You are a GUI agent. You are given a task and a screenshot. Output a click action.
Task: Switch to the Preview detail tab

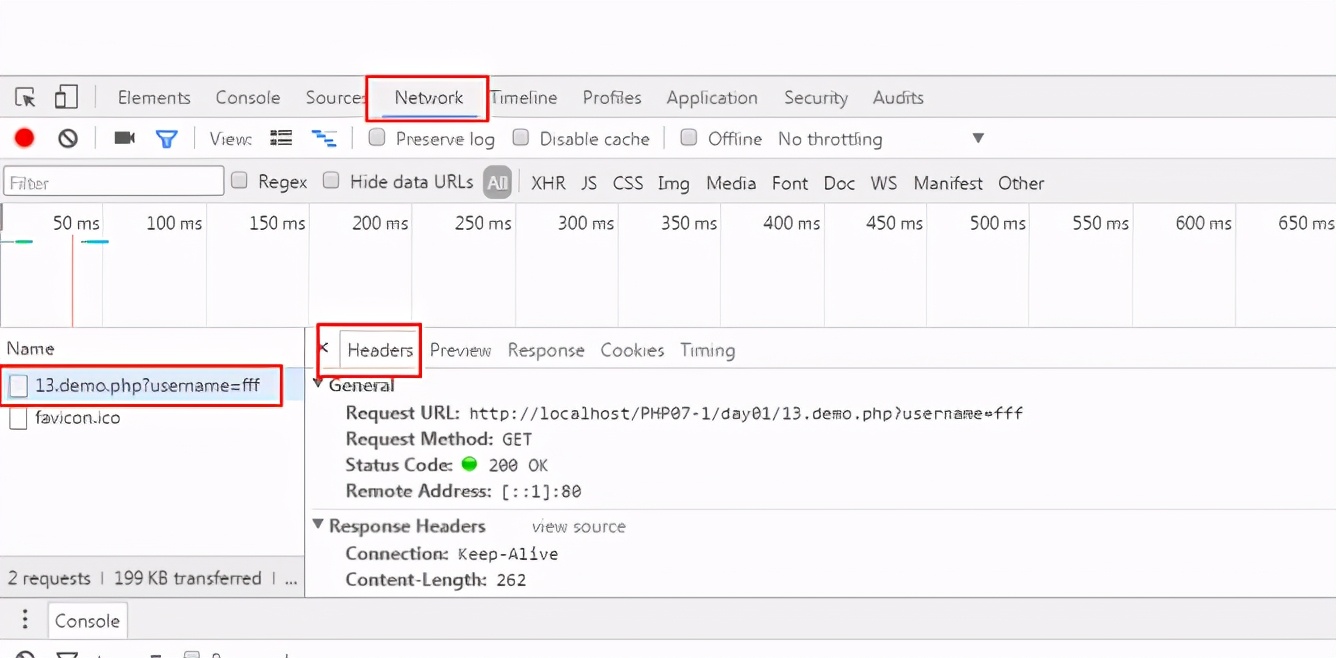[460, 350]
